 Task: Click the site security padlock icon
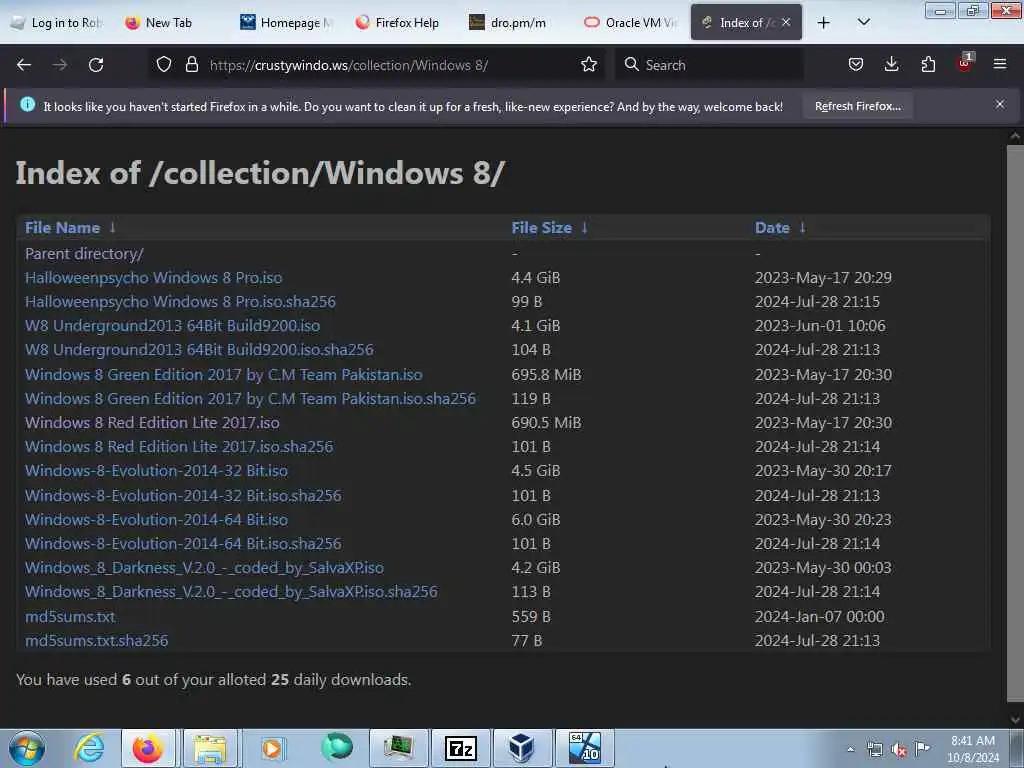(x=191, y=65)
